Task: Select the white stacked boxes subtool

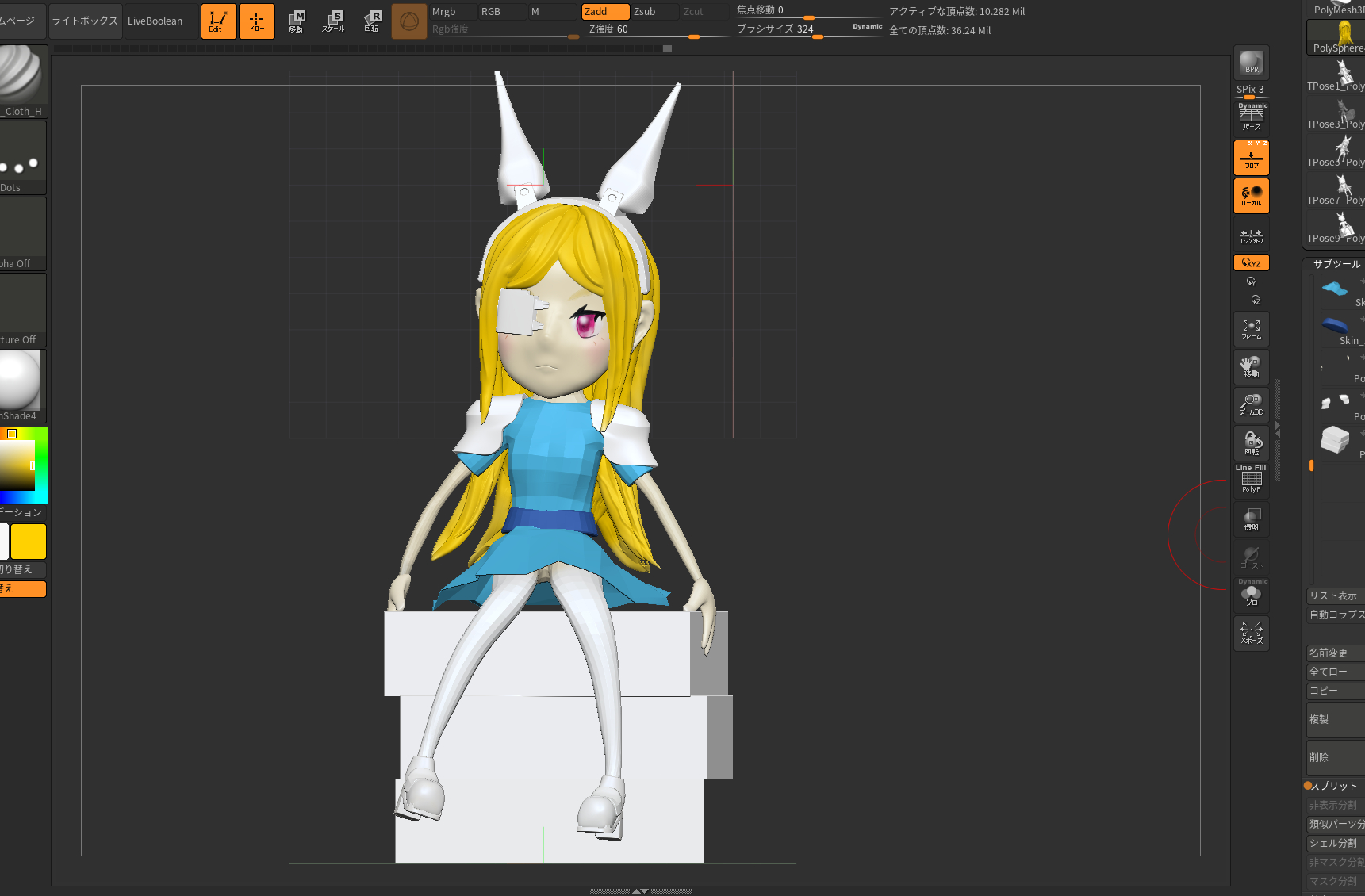Action: coord(1336,439)
